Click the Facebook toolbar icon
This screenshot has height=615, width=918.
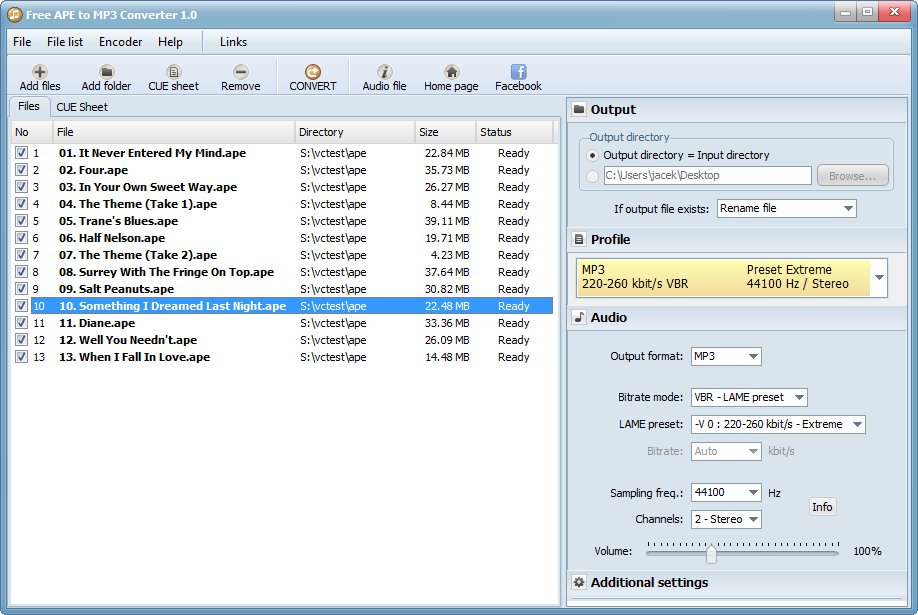[x=518, y=72]
